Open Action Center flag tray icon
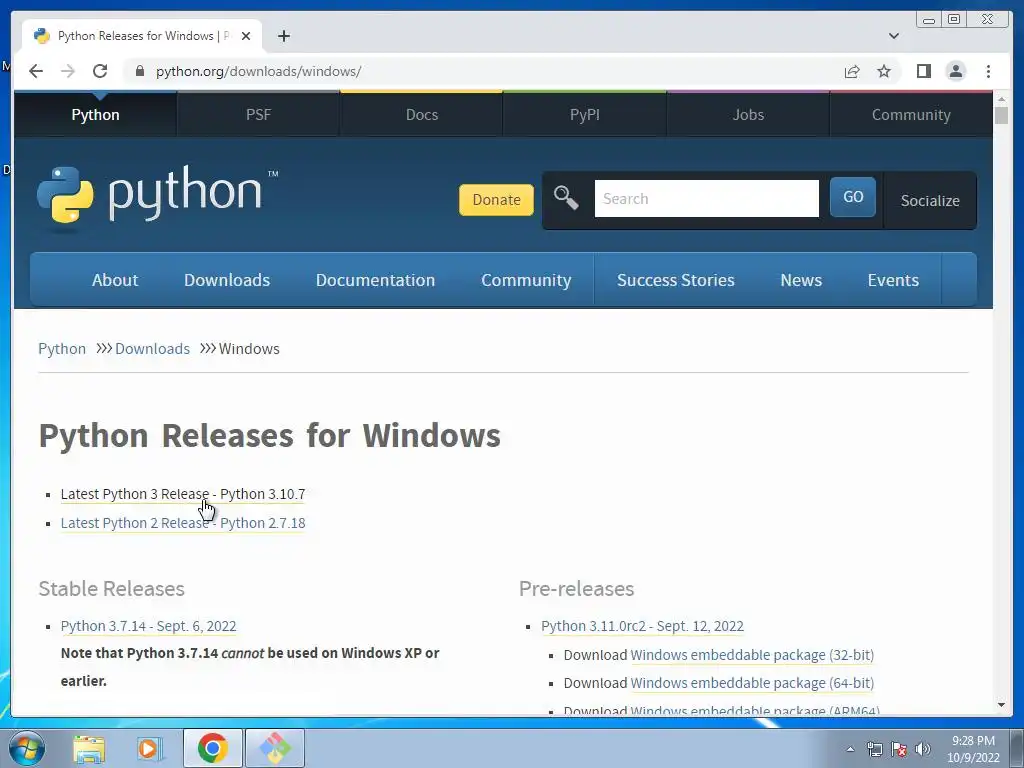1024x768 pixels. [899, 749]
